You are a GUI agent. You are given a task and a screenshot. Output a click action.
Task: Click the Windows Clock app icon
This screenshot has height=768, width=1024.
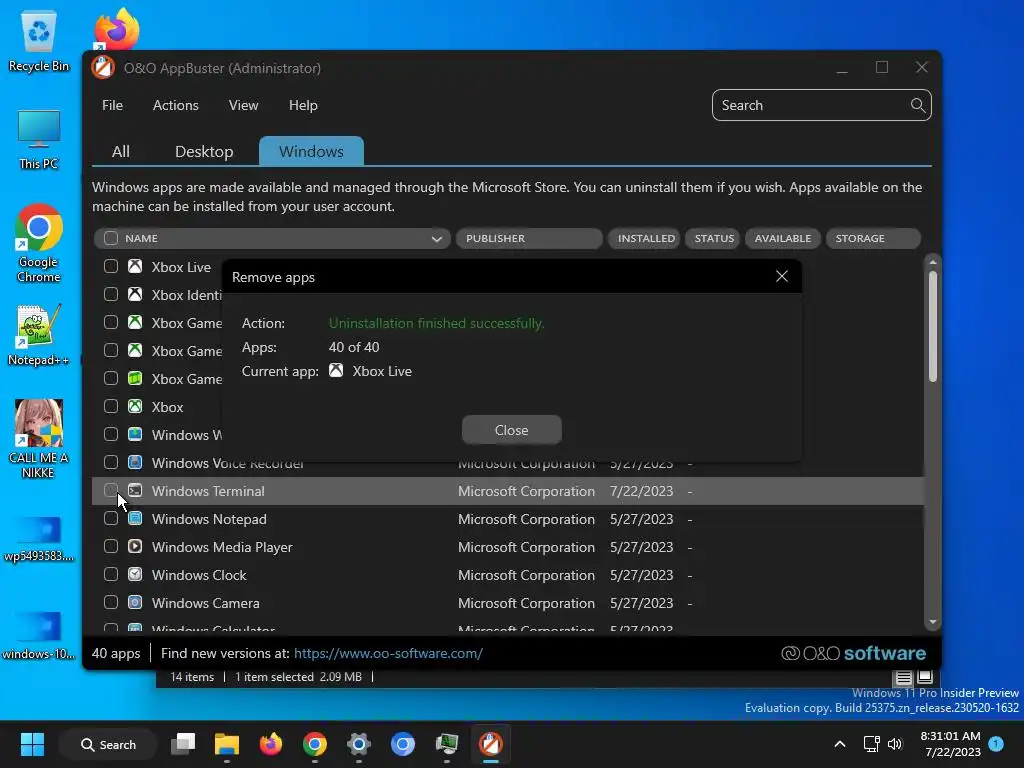pos(135,575)
